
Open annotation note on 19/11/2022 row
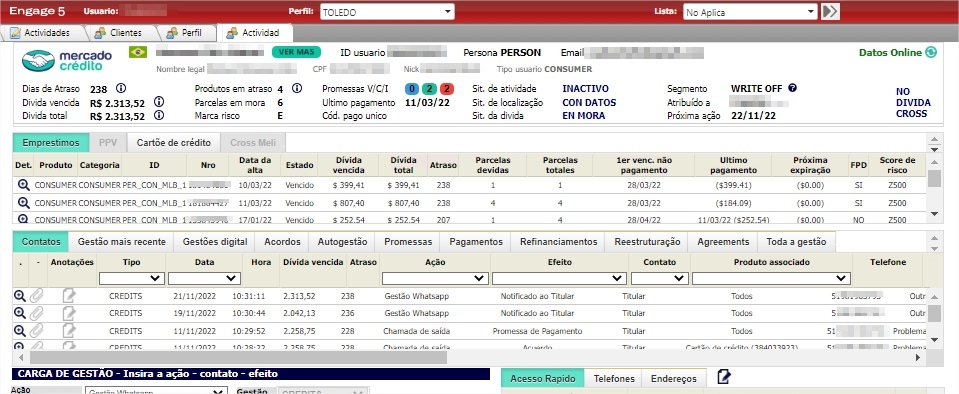[69, 313]
